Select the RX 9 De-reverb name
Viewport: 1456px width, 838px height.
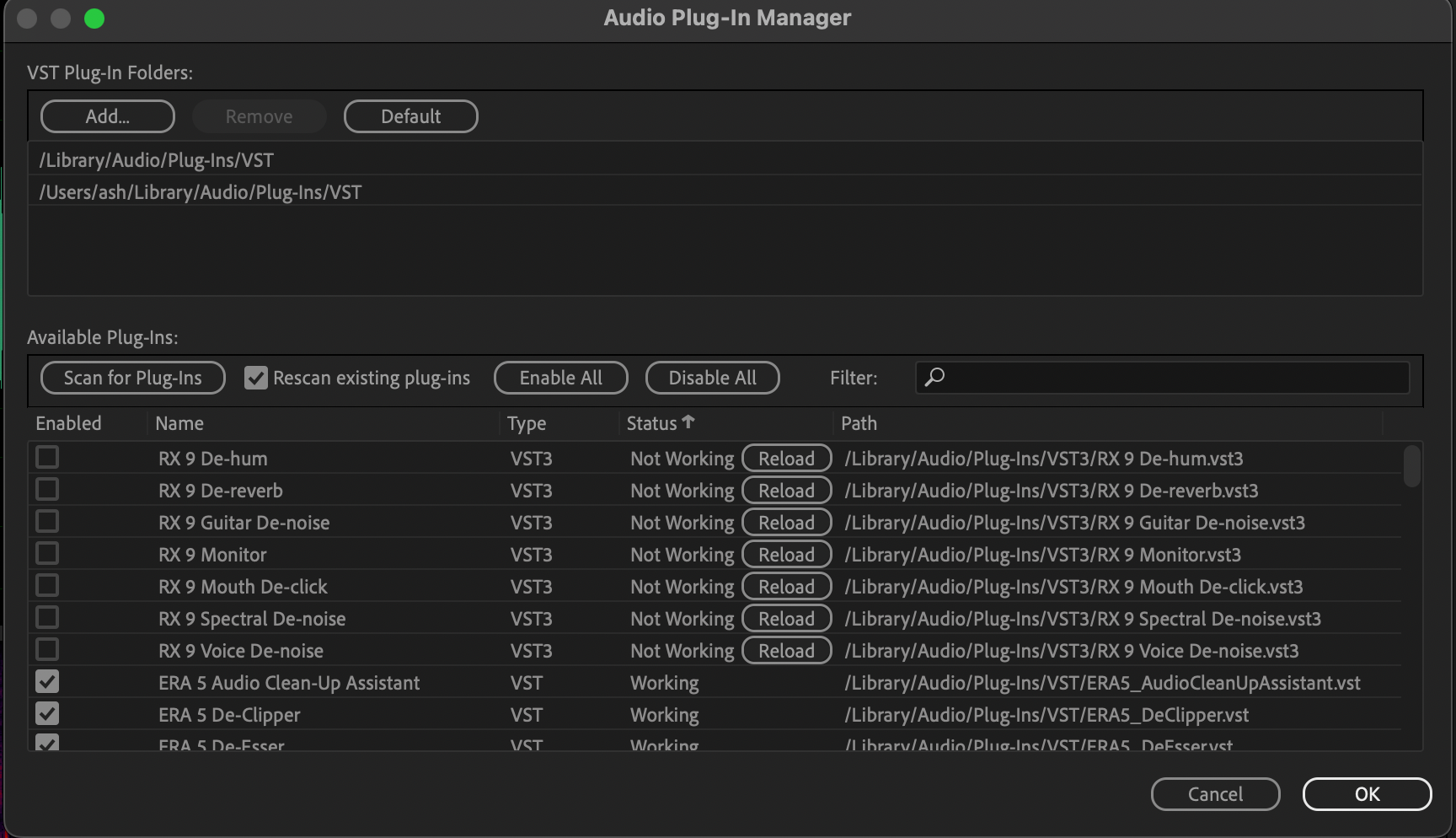tap(221, 491)
